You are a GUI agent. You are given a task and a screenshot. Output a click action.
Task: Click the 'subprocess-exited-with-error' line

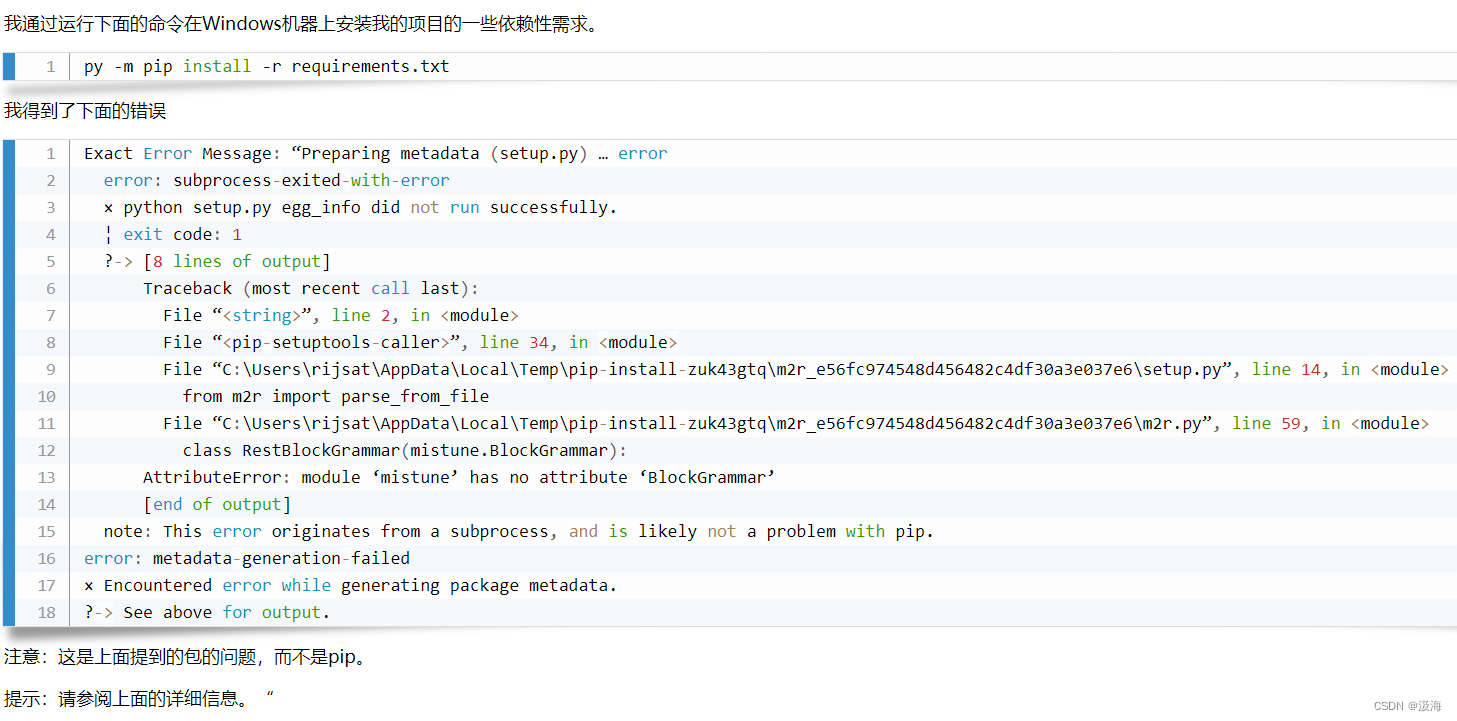tap(277, 181)
